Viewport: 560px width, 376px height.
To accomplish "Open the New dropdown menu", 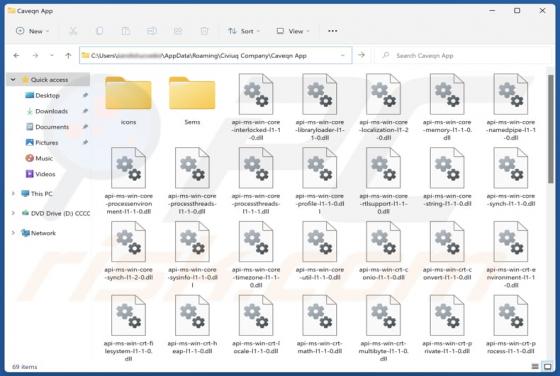I will coord(32,31).
